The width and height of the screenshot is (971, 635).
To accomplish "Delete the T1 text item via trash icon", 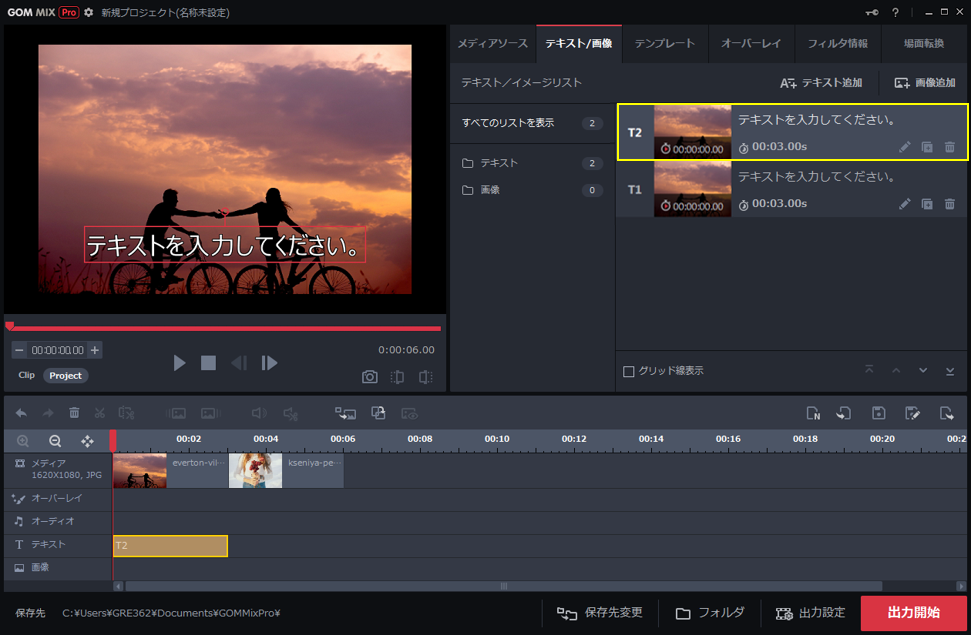I will coord(950,204).
